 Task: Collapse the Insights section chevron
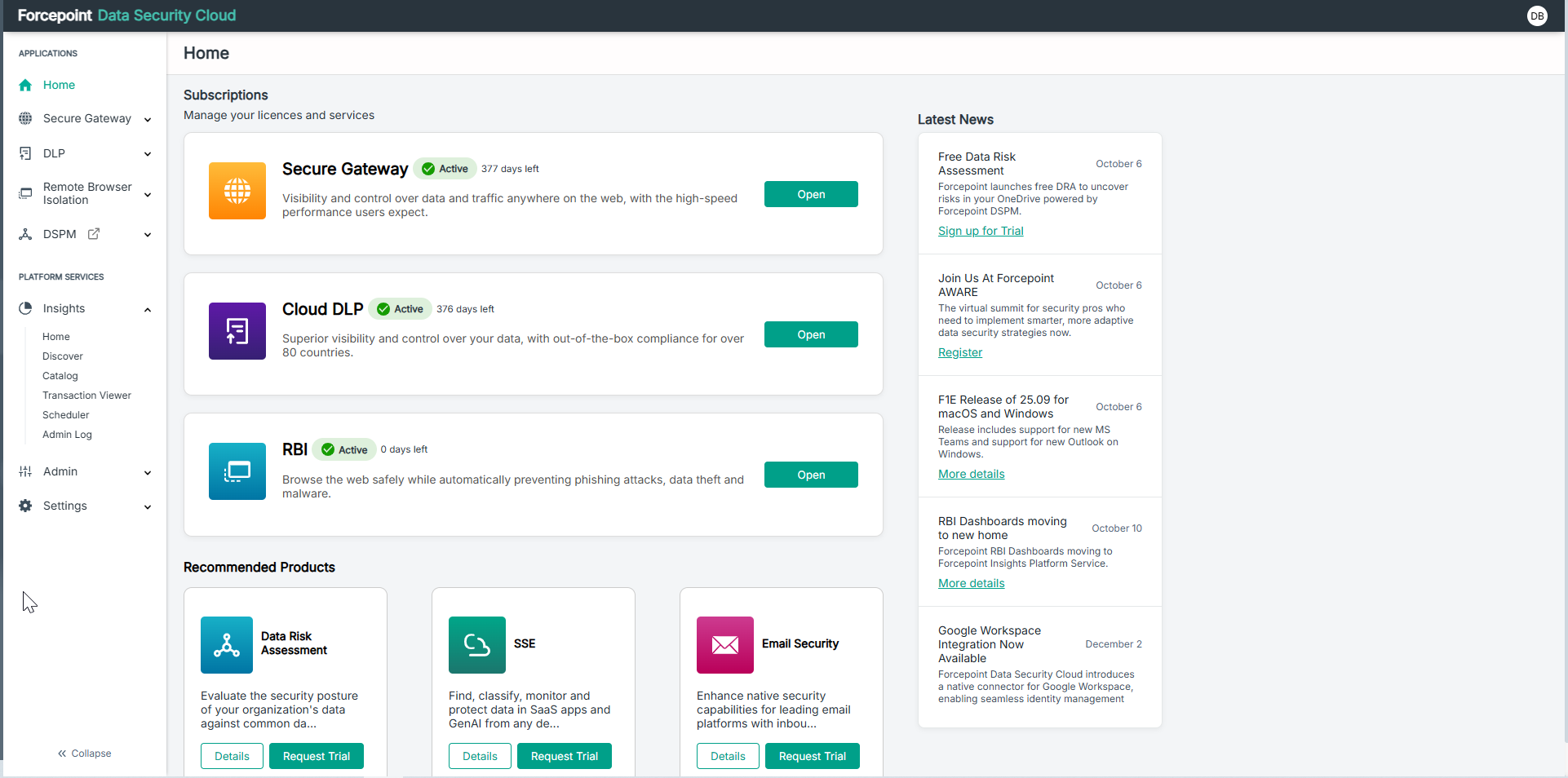pos(148,310)
